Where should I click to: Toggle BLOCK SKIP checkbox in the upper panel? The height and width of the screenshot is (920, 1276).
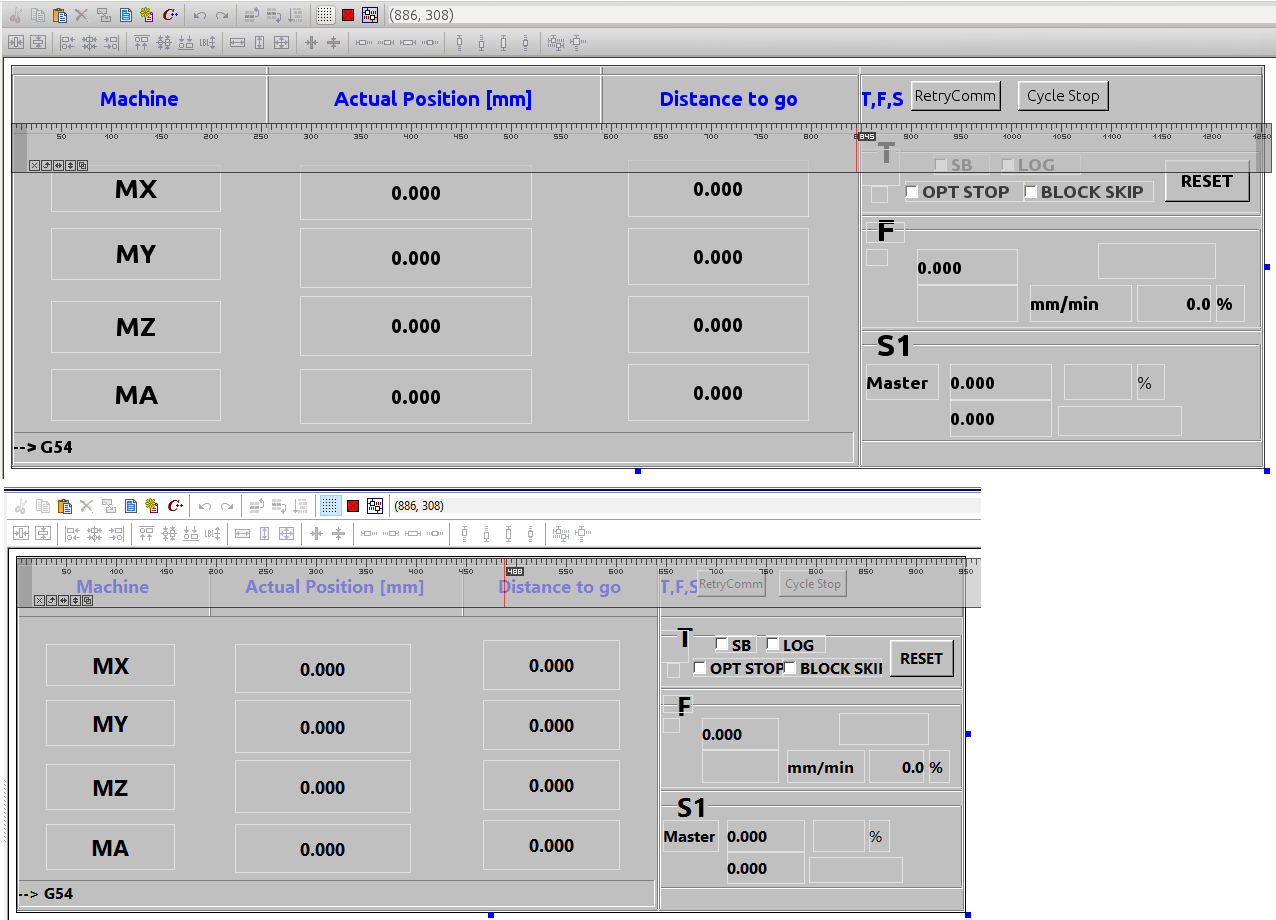[x=1031, y=192]
